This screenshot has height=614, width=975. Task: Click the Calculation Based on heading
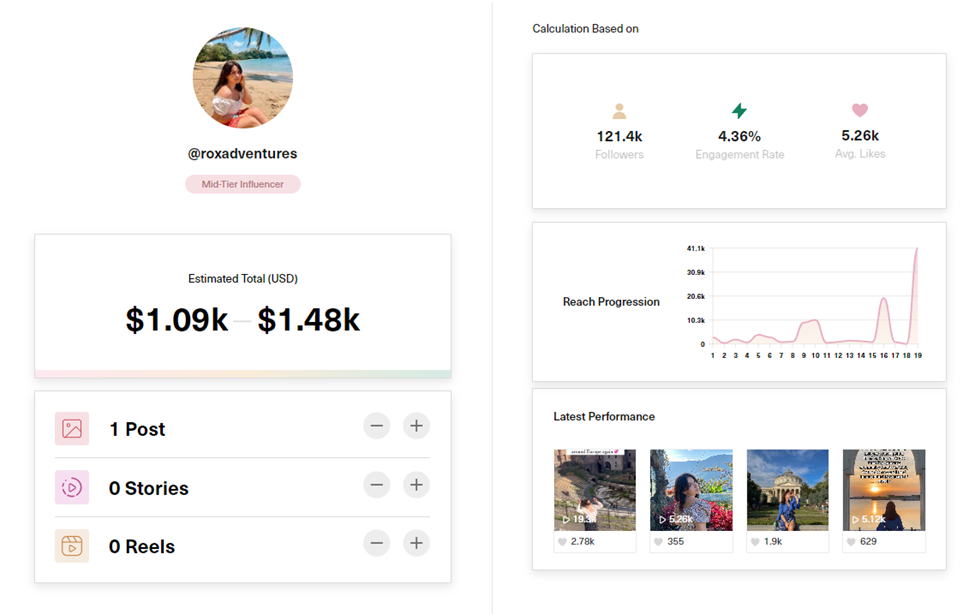[x=585, y=29]
